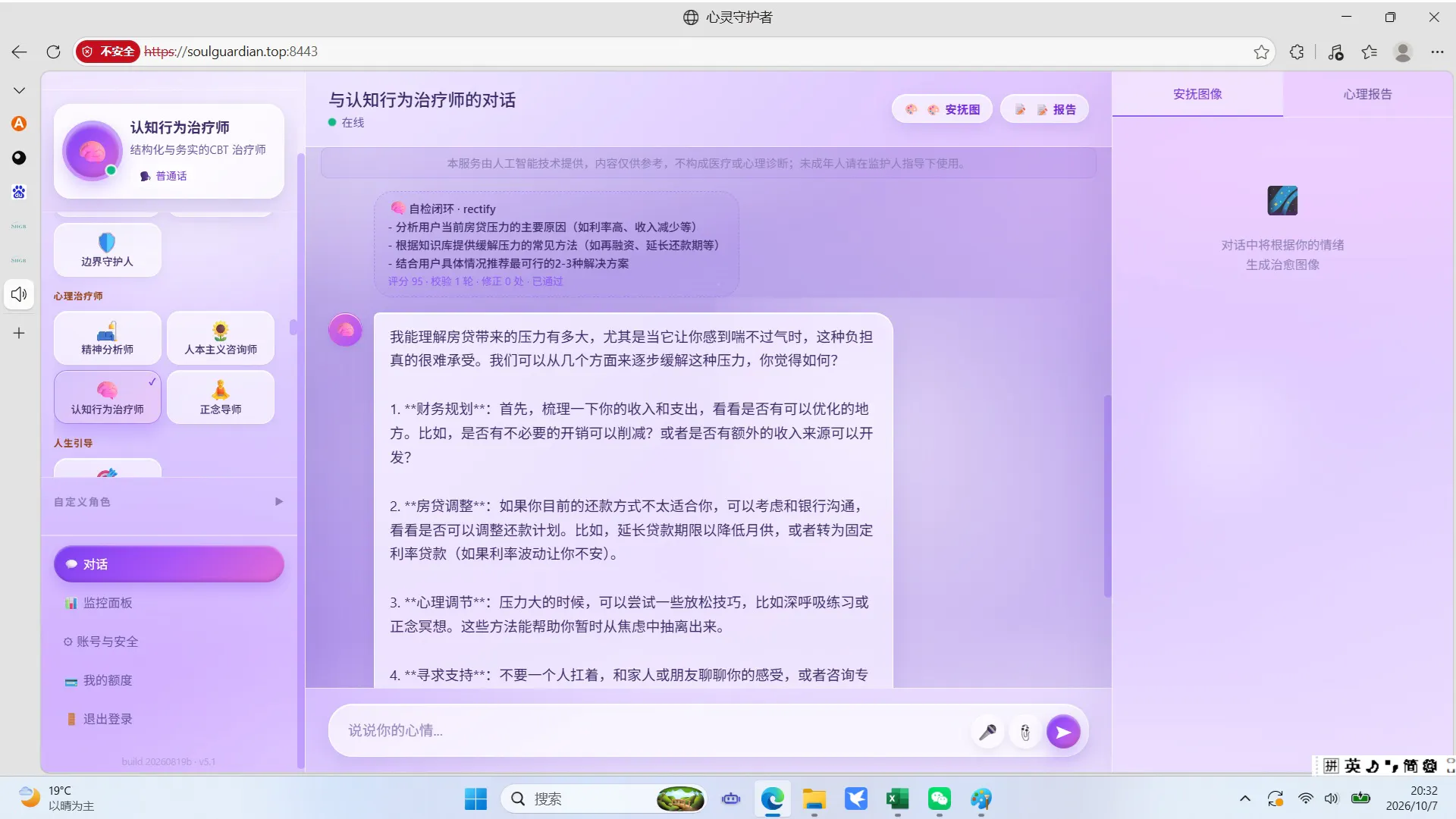Click the browser profile avatar icon

coord(1403,52)
